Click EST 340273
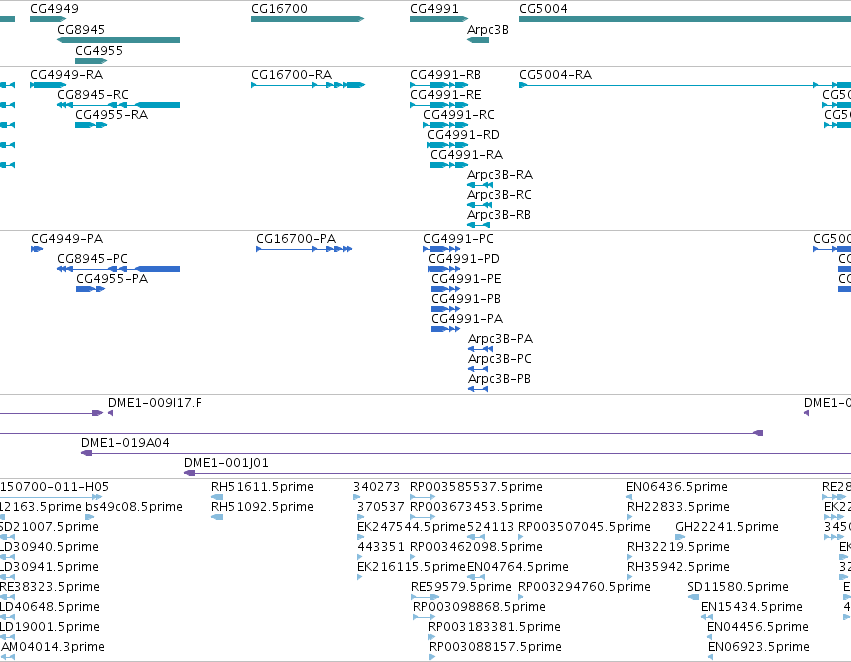 pos(377,487)
